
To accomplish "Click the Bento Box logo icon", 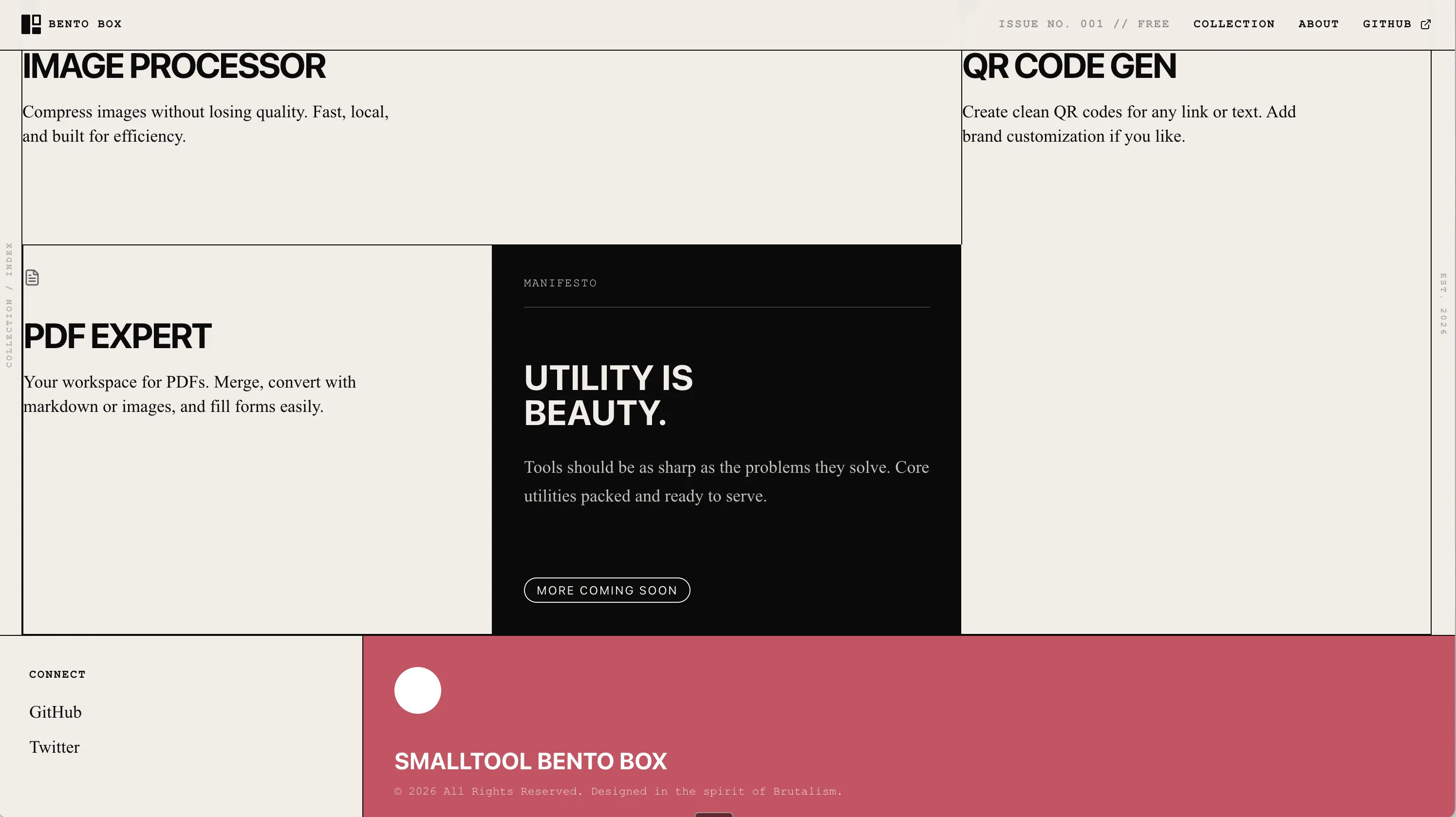I will pyautogui.click(x=31, y=24).
